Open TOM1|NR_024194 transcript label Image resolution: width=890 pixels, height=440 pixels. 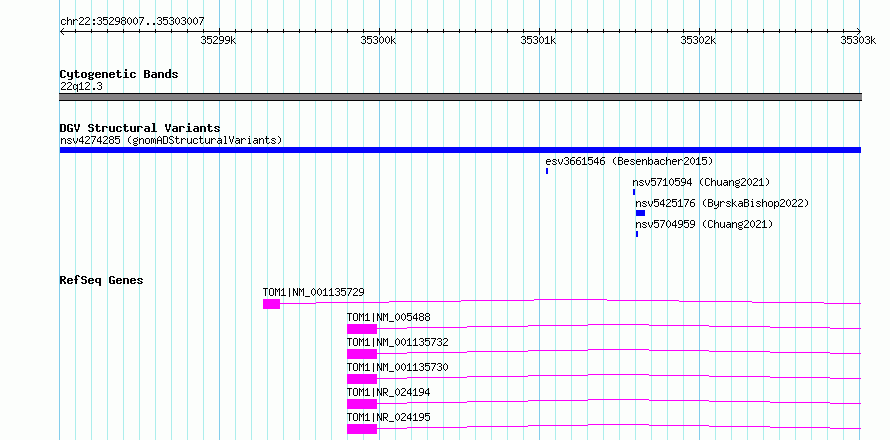[388, 392]
